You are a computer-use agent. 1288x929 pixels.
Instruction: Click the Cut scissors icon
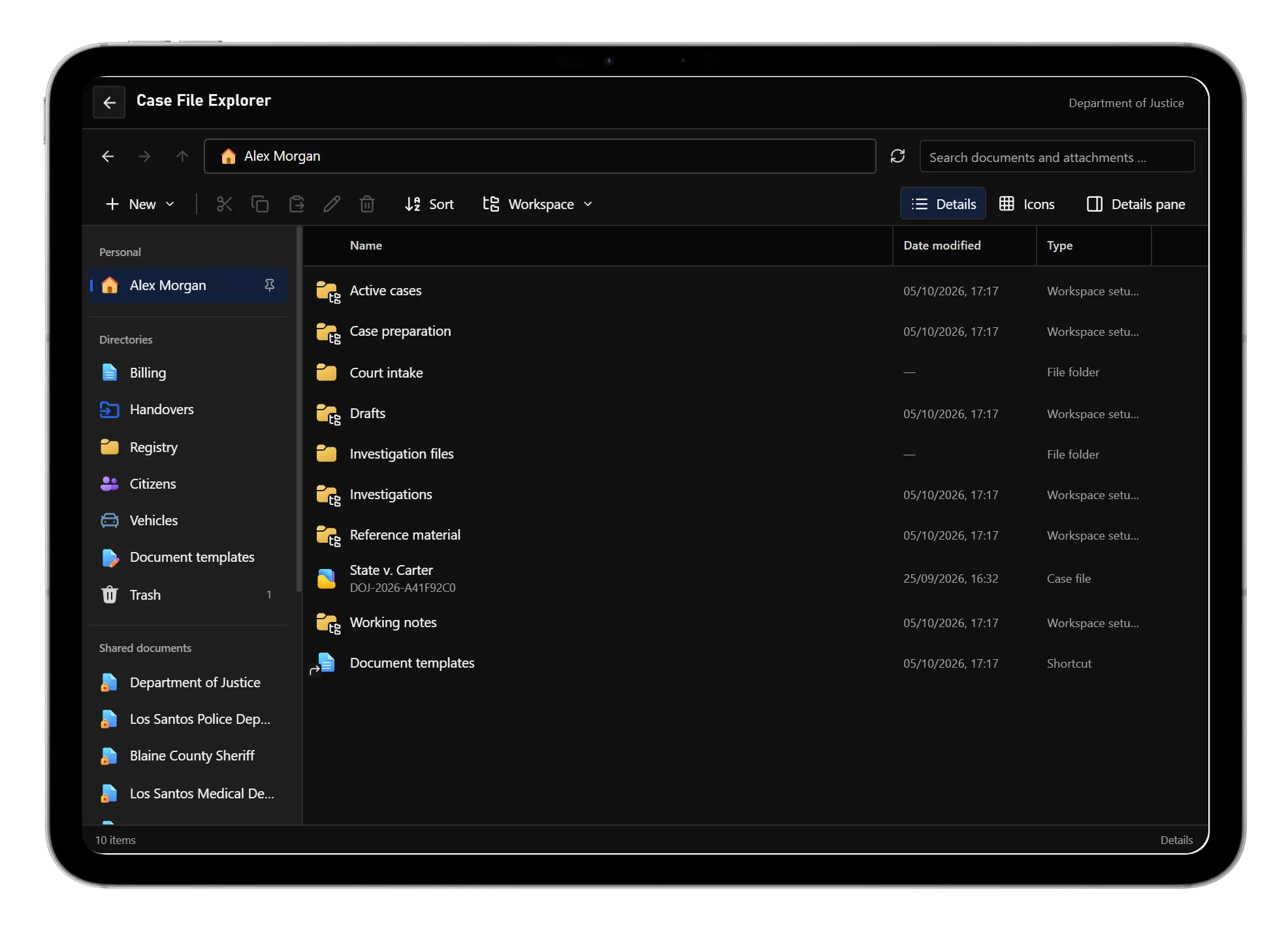[224, 204]
